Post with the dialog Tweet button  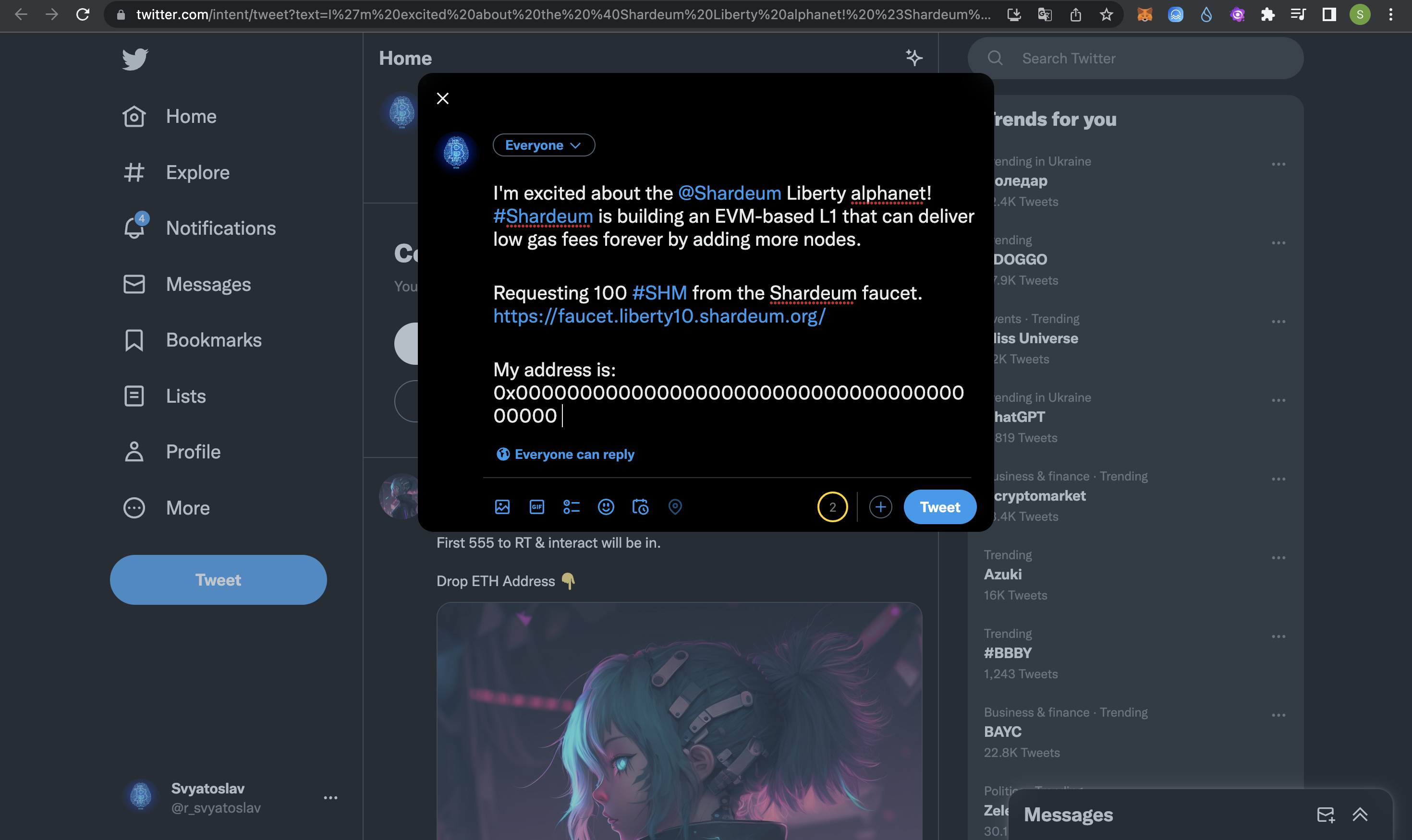[x=940, y=506]
